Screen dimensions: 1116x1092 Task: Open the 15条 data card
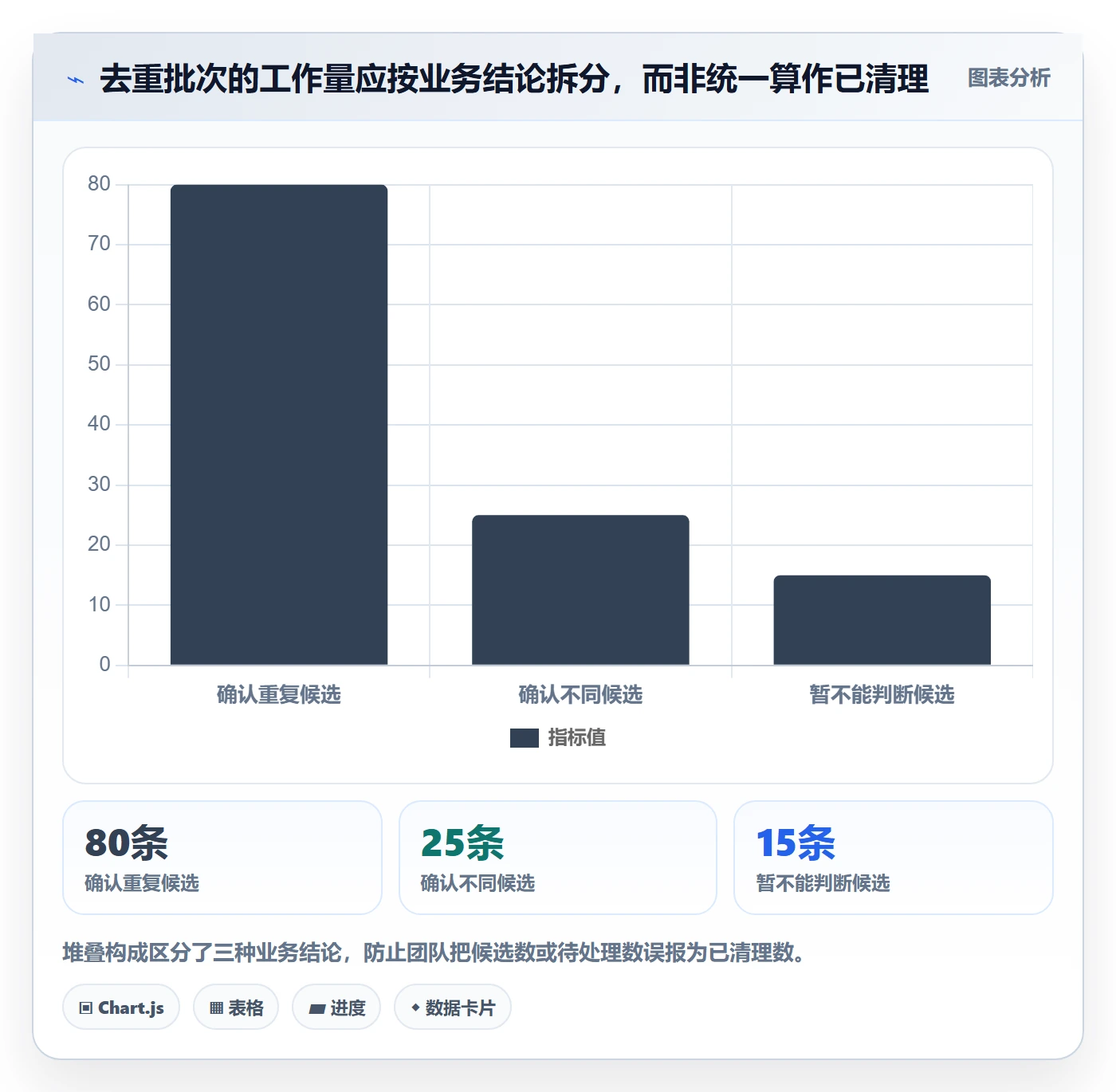894,858
